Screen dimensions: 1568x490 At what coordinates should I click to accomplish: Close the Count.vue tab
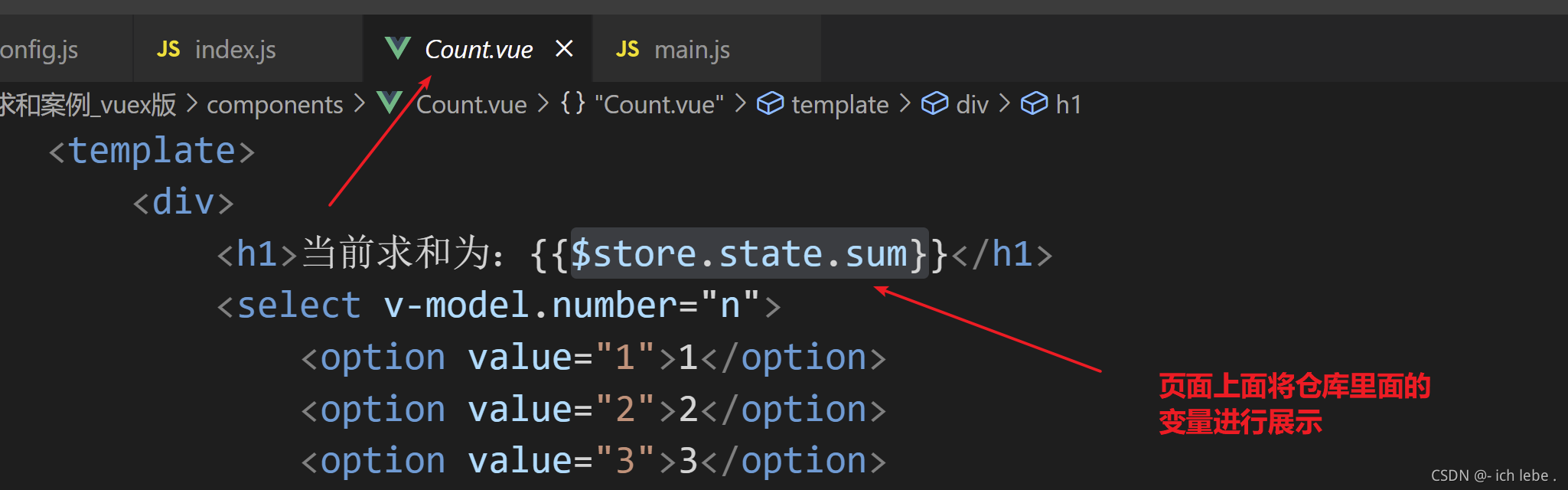pos(564,49)
